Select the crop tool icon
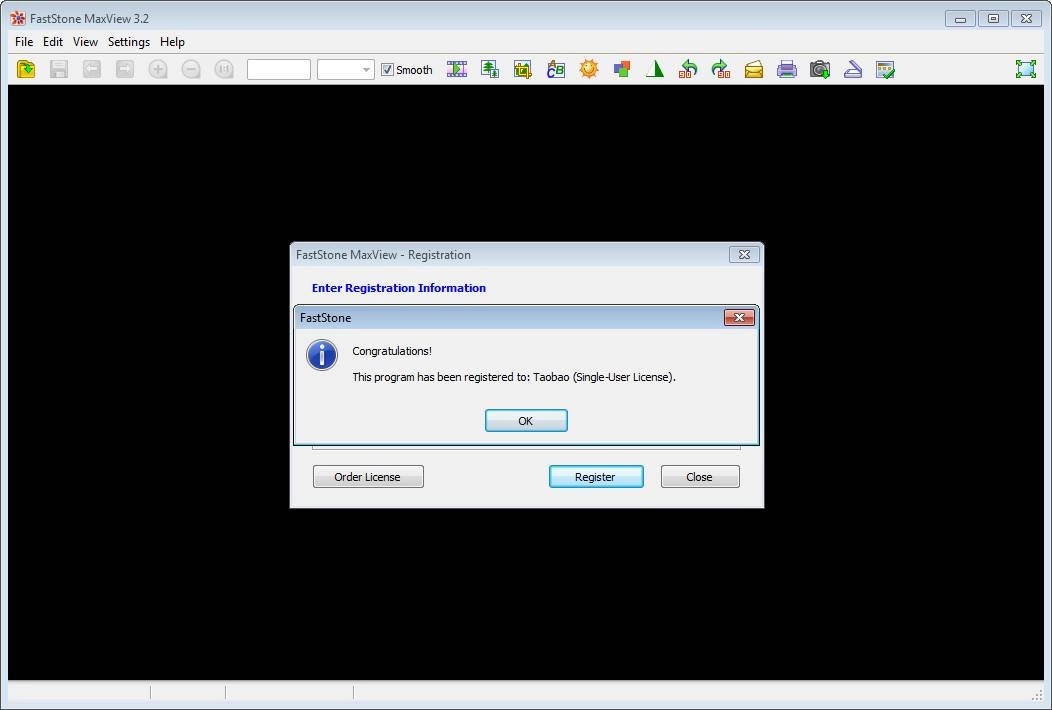1052x710 pixels. coord(523,69)
